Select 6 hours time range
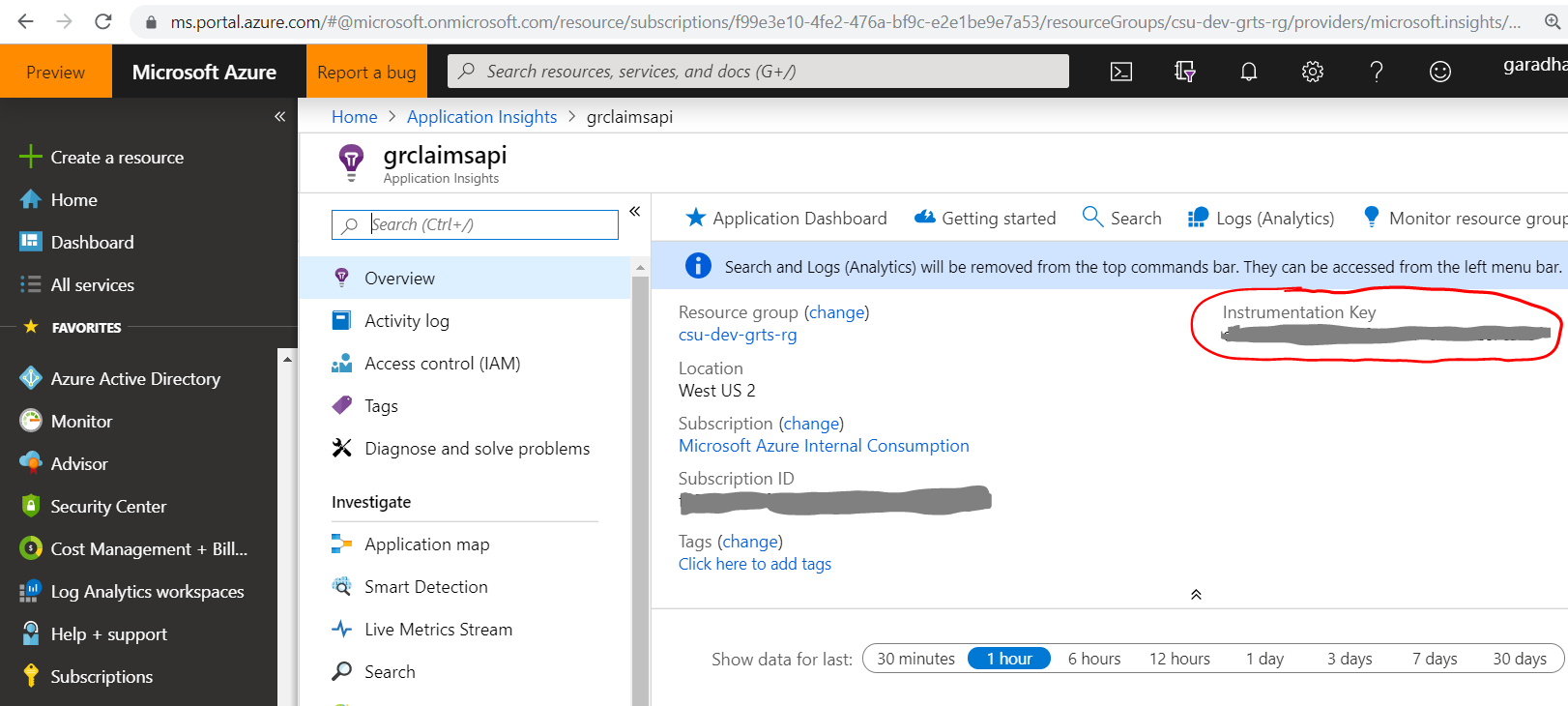This screenshot has width=1568, height=706. [1094, 659]
